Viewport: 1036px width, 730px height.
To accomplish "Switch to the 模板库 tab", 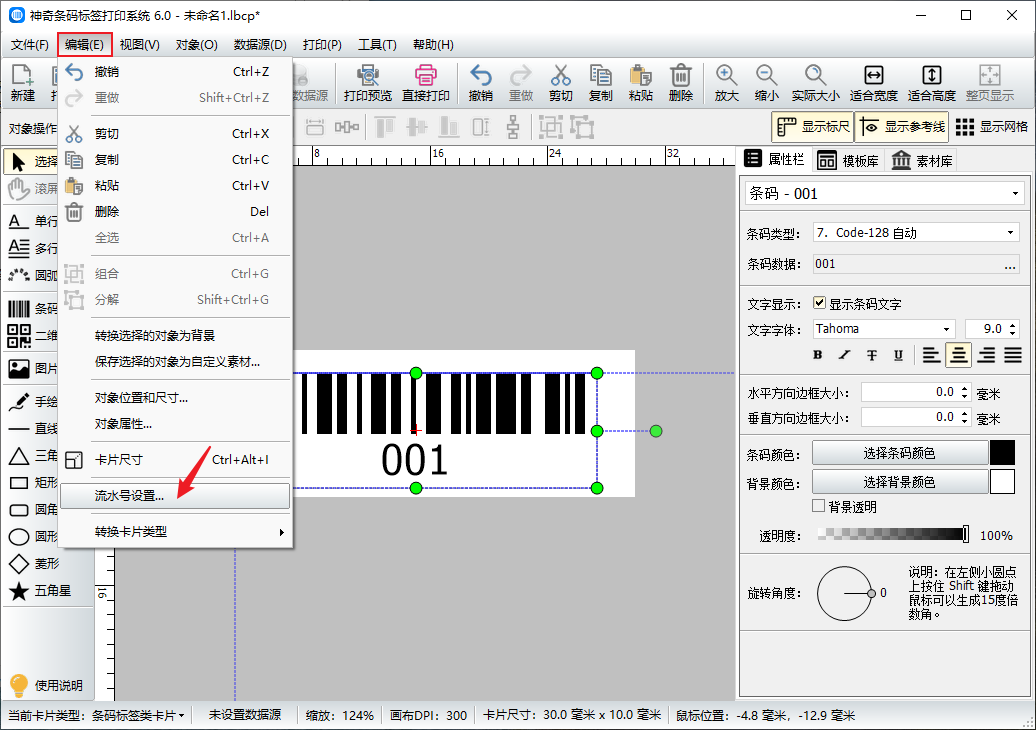I will point(848,161).
